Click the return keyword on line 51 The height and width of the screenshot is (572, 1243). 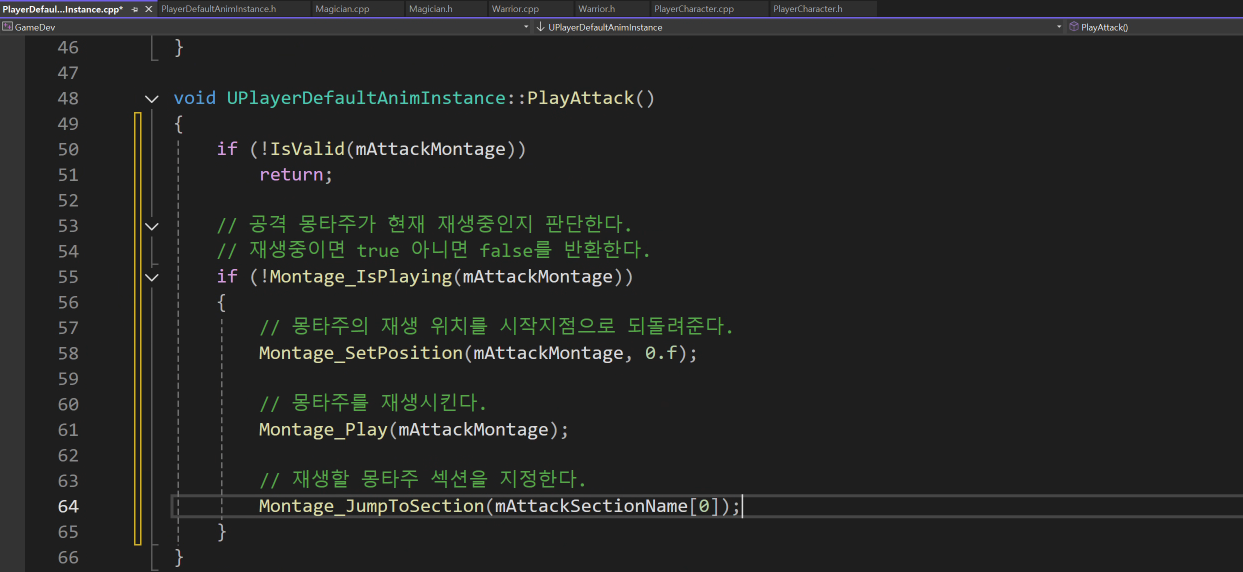pyautogui.click(x=291, y=174)
